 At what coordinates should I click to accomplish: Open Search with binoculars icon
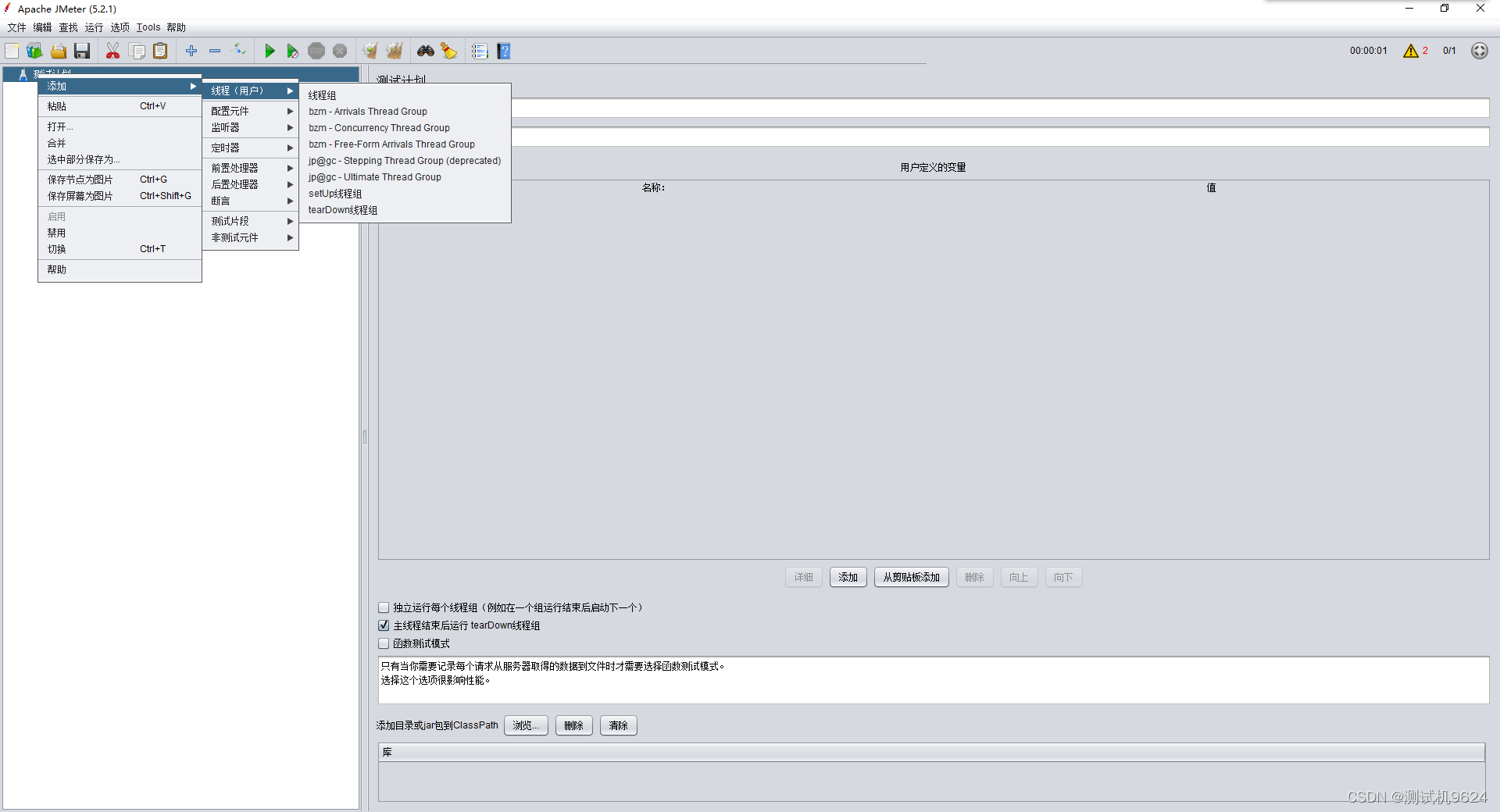point(426,51)
